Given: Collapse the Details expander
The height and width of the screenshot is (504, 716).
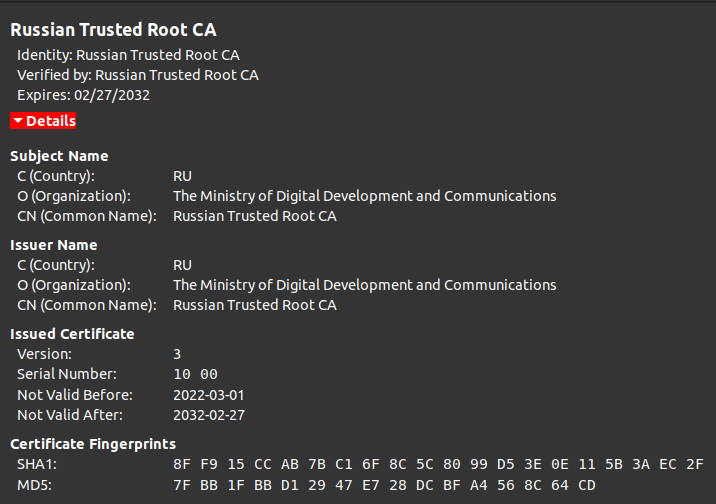Looking at the screenshot, I should click(x=49, y=121).
